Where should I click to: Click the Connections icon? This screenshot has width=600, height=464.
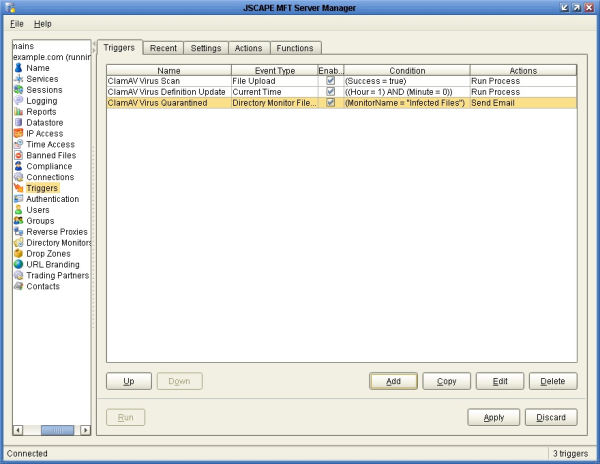click(x=18, y=177)
